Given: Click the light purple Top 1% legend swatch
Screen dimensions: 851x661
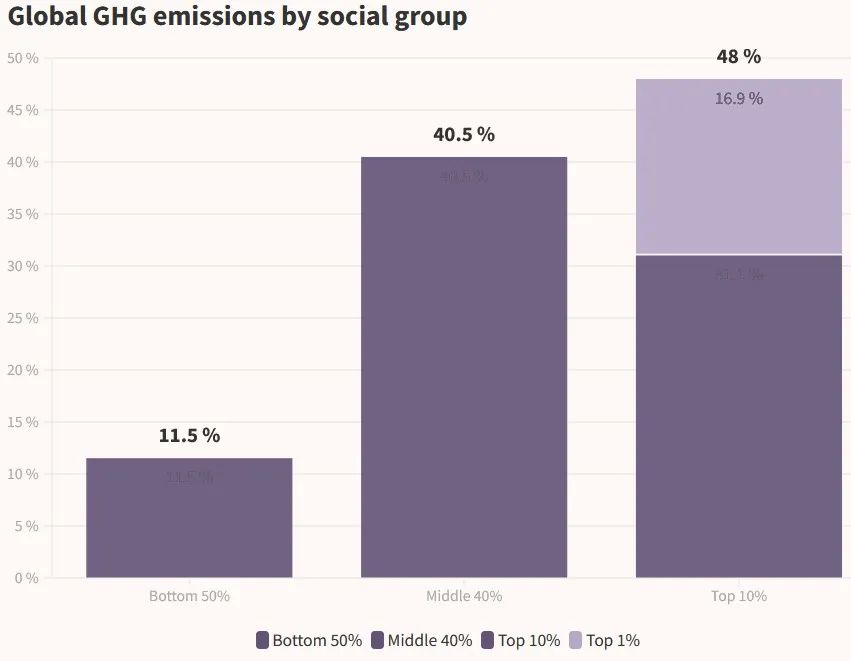Looking at the screenshot, I should (x=577, y=640).
